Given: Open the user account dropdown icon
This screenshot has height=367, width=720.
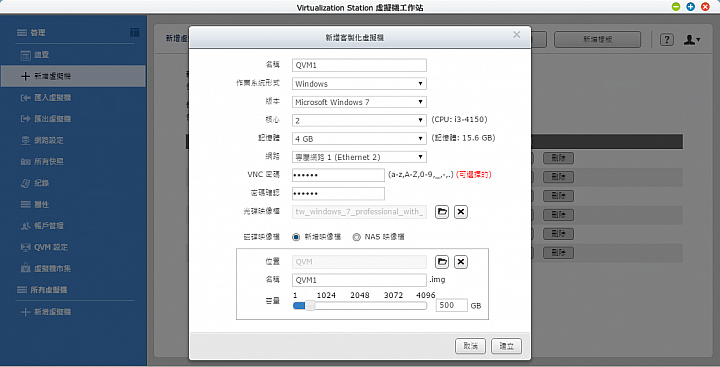Looking at the screenshot, I should [692, 40].
